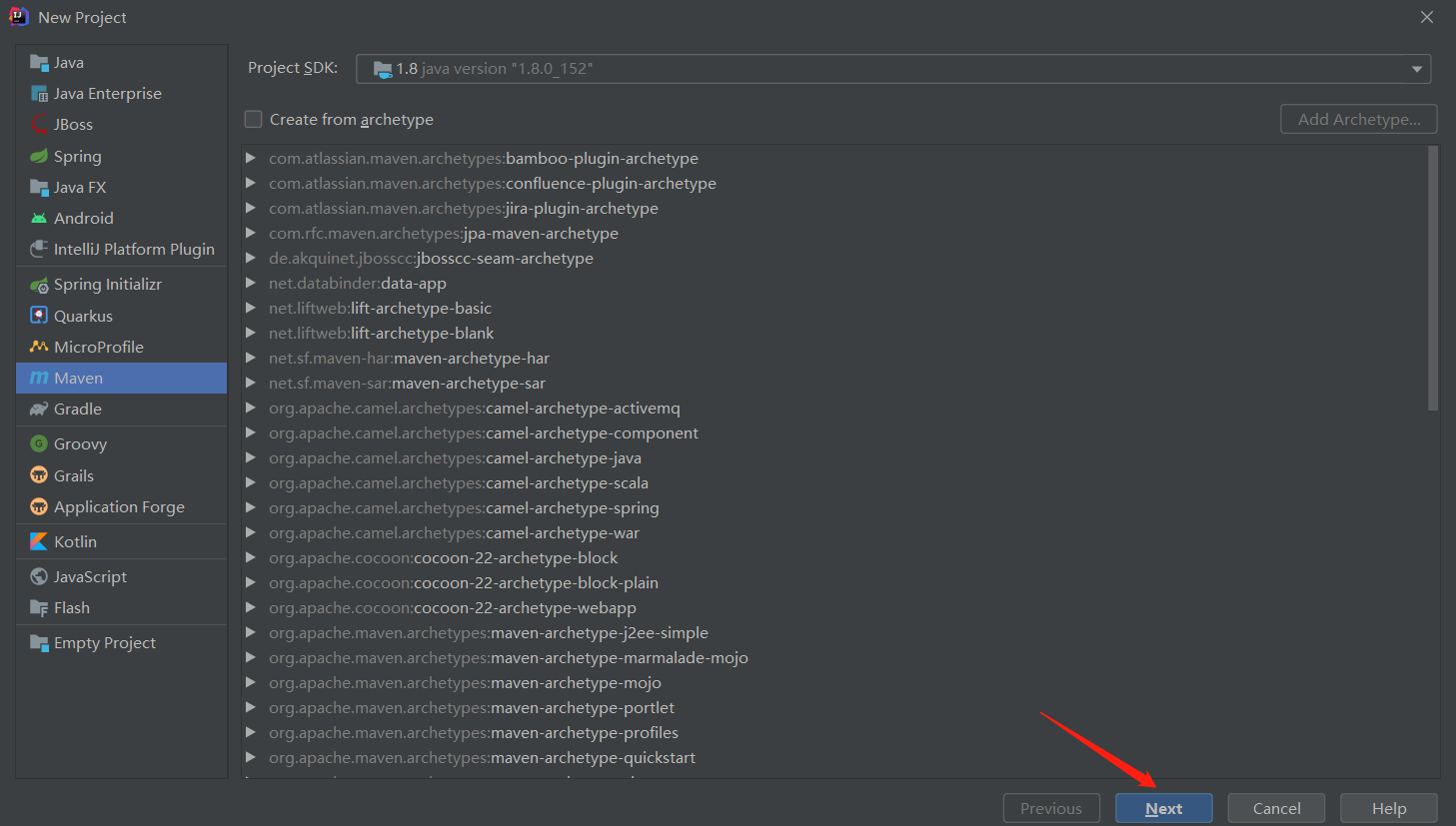Viewport: 1456px width, 826px height.
Task: Select lift-archetype-blank row
Action: click(834, 333)
